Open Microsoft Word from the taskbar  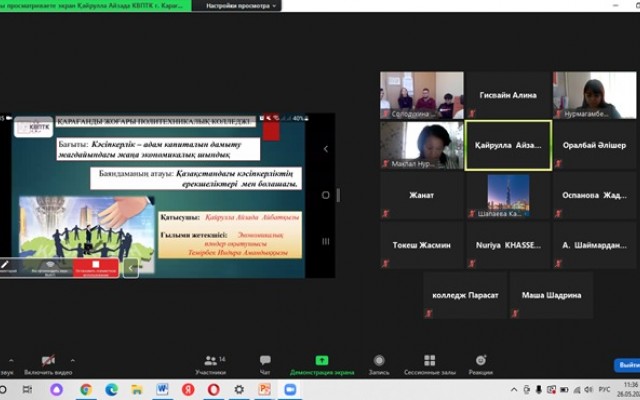tap(163, 389)
